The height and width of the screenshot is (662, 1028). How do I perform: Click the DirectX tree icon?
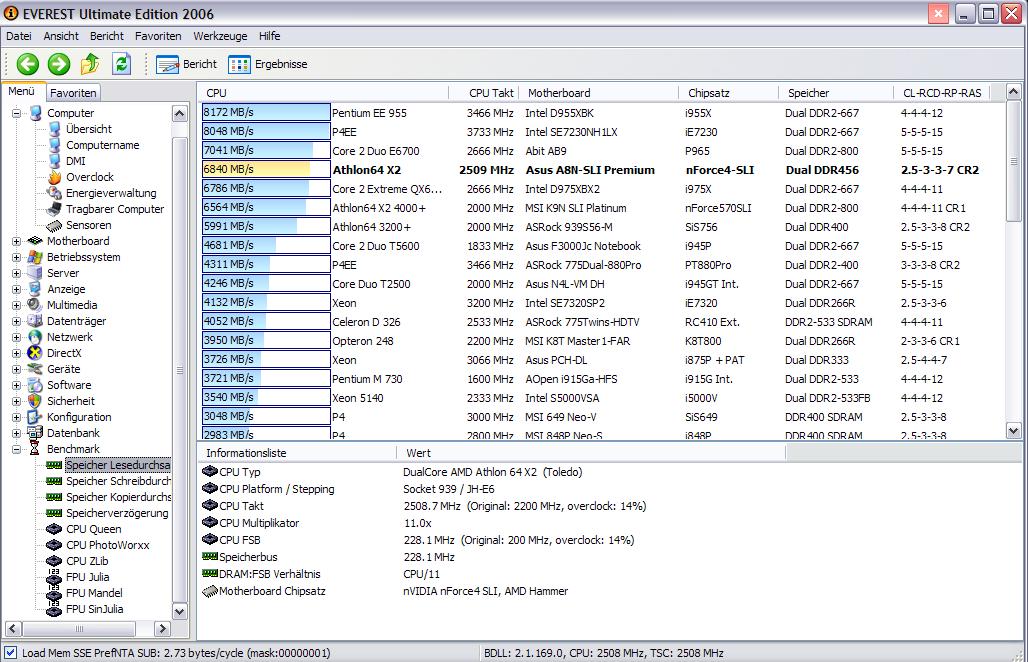[x=35, y=353]
